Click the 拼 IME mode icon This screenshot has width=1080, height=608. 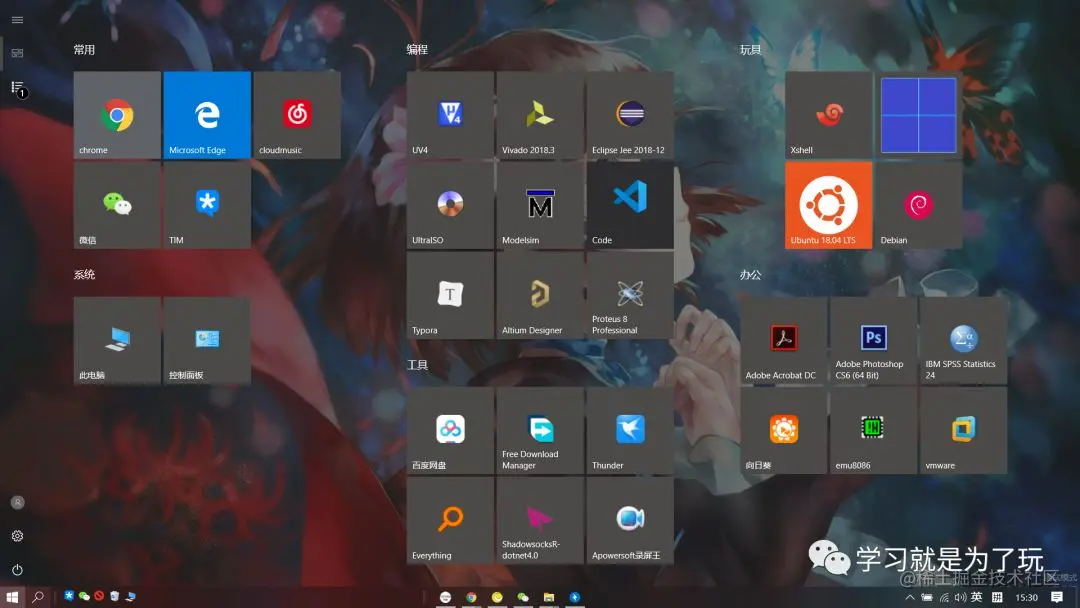[997, 598]
